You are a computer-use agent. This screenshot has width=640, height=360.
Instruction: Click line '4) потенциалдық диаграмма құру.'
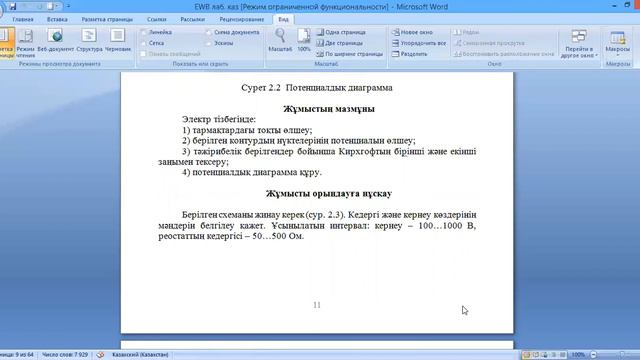(x=252, y=172)
